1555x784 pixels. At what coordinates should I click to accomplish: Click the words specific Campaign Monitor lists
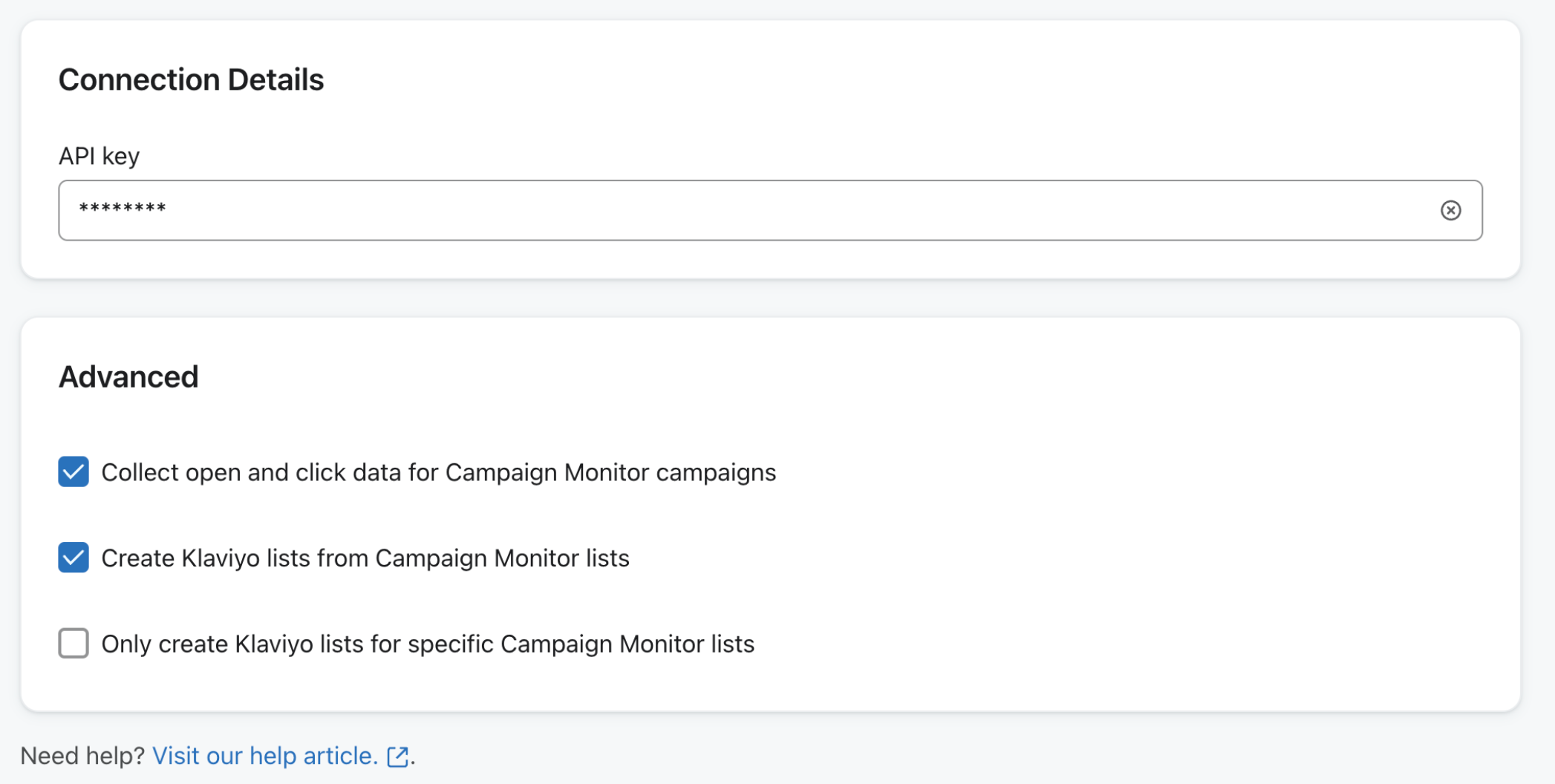[581, 644]
